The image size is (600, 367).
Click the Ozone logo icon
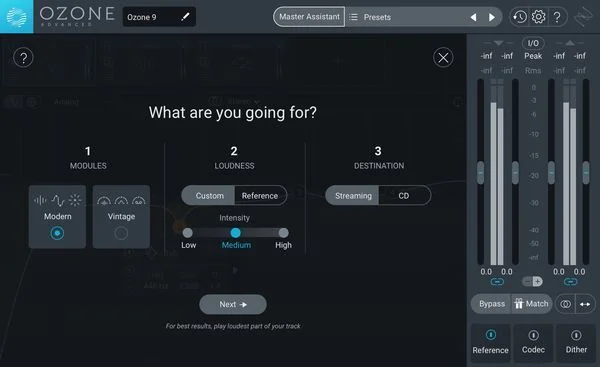click(x=16, y=16)
